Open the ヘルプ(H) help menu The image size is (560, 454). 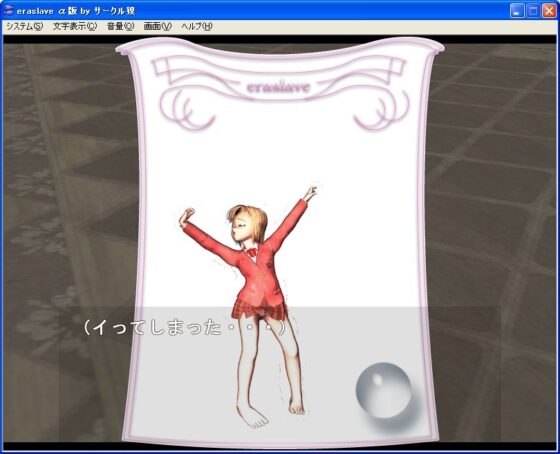point(196,26)
